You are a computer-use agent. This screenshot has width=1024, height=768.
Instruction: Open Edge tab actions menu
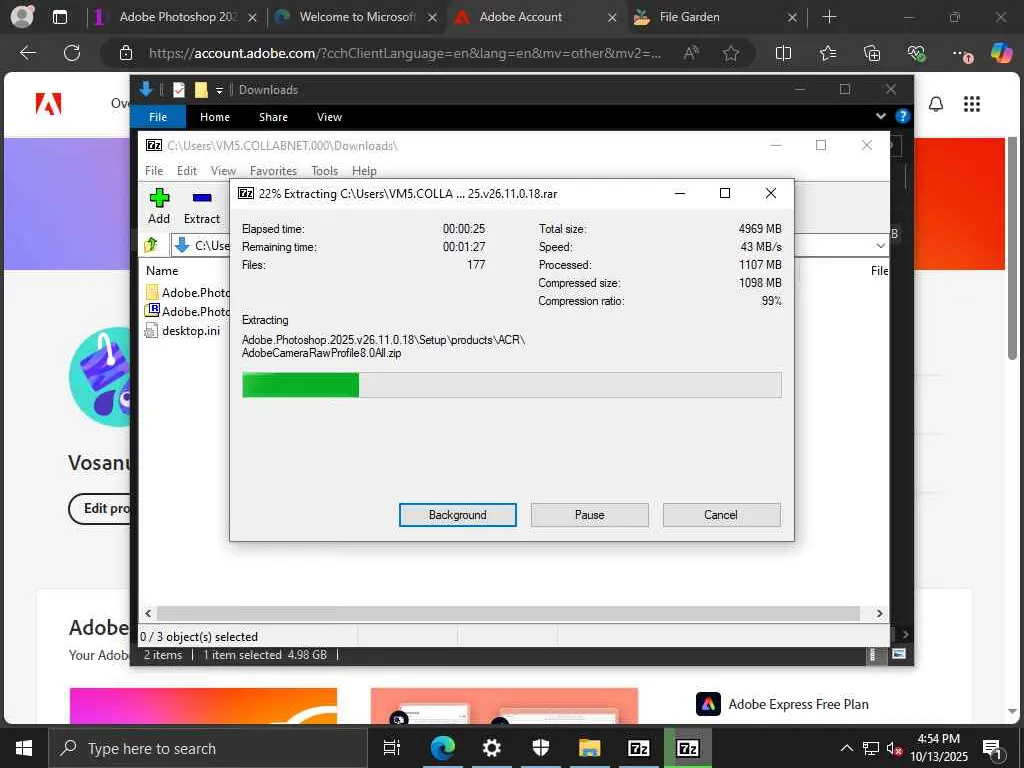(60, 18)
